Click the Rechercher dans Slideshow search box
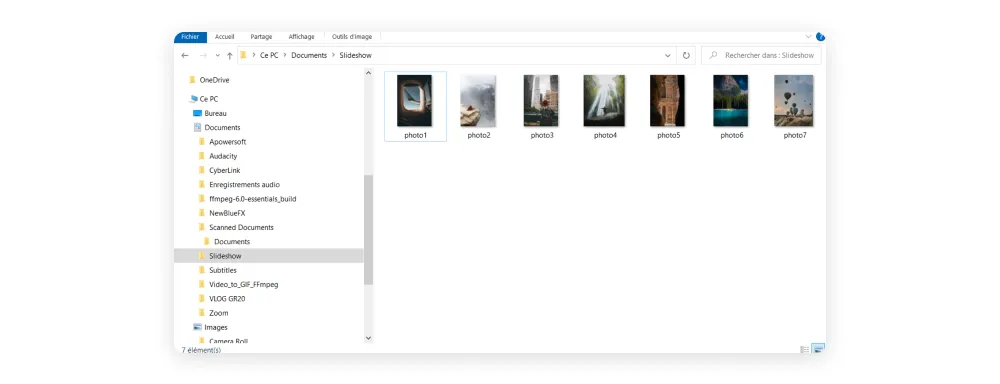 point(761,55)
